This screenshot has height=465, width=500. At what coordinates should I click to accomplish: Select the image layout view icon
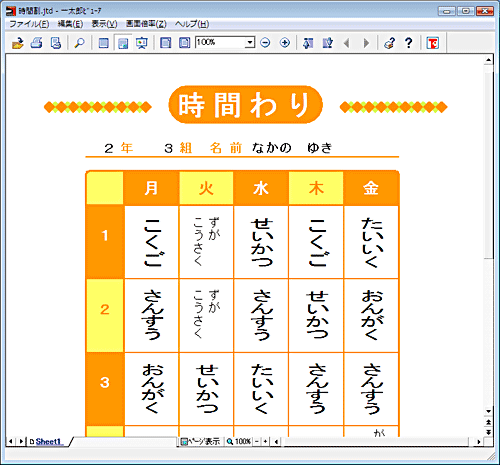click(123, 43)
